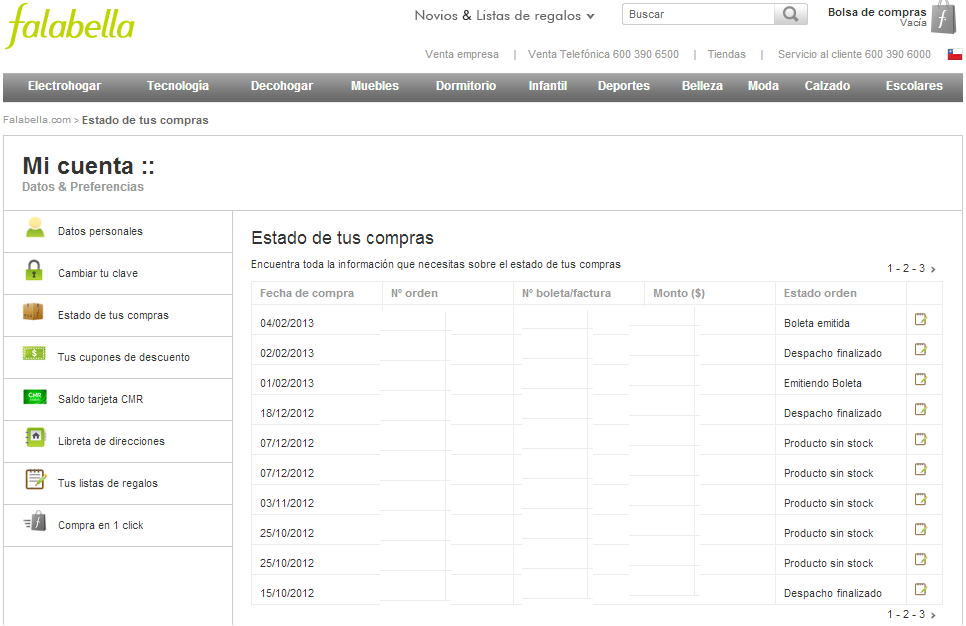966x626 pixels.
Task: Click the Datos personales person icon
Action: point(35,227)
